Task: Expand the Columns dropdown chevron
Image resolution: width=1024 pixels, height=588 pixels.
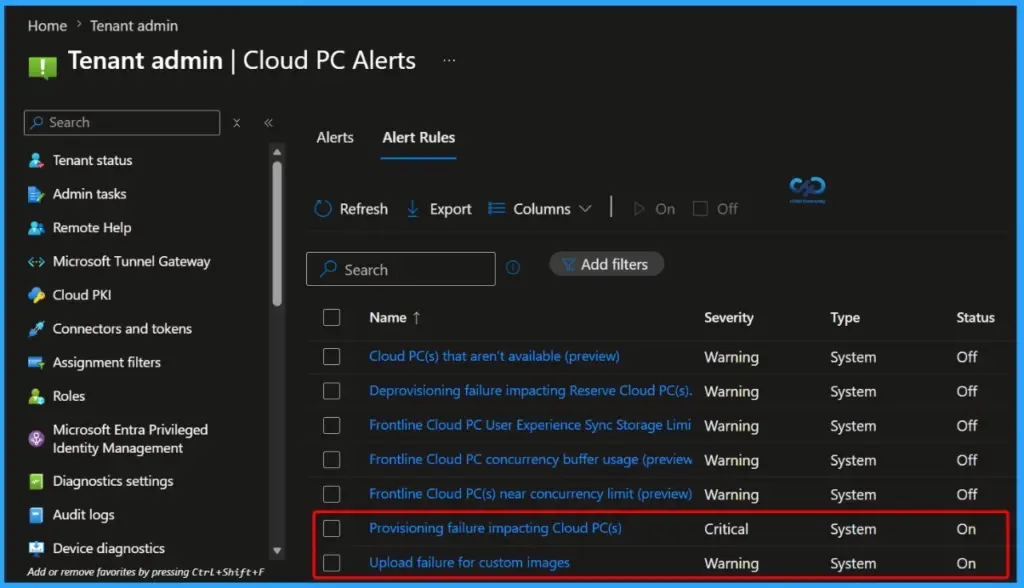Action: click(x=585, y=208)
